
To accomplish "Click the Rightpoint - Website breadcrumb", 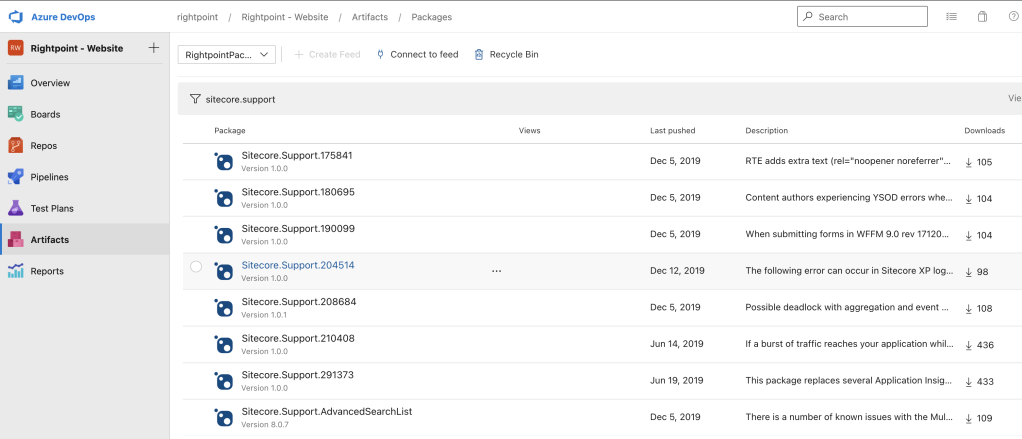I will point(285,17).
